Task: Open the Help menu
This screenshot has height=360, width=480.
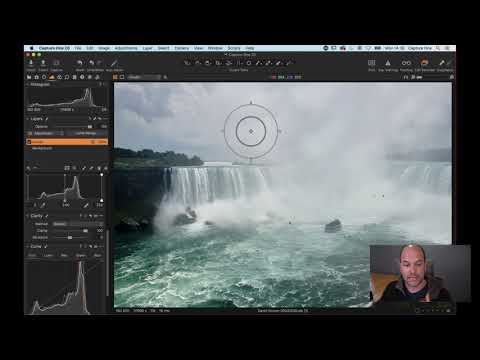Action: pos(250,48)
